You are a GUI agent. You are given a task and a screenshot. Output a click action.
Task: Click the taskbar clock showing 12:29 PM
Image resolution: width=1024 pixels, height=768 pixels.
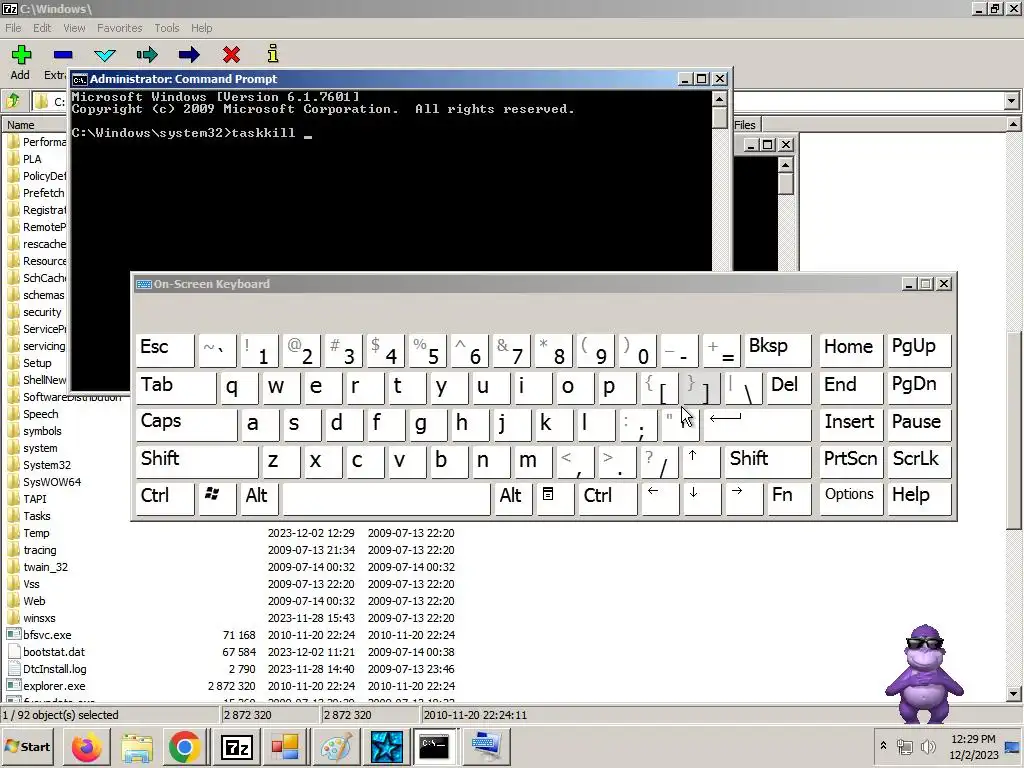973,746
